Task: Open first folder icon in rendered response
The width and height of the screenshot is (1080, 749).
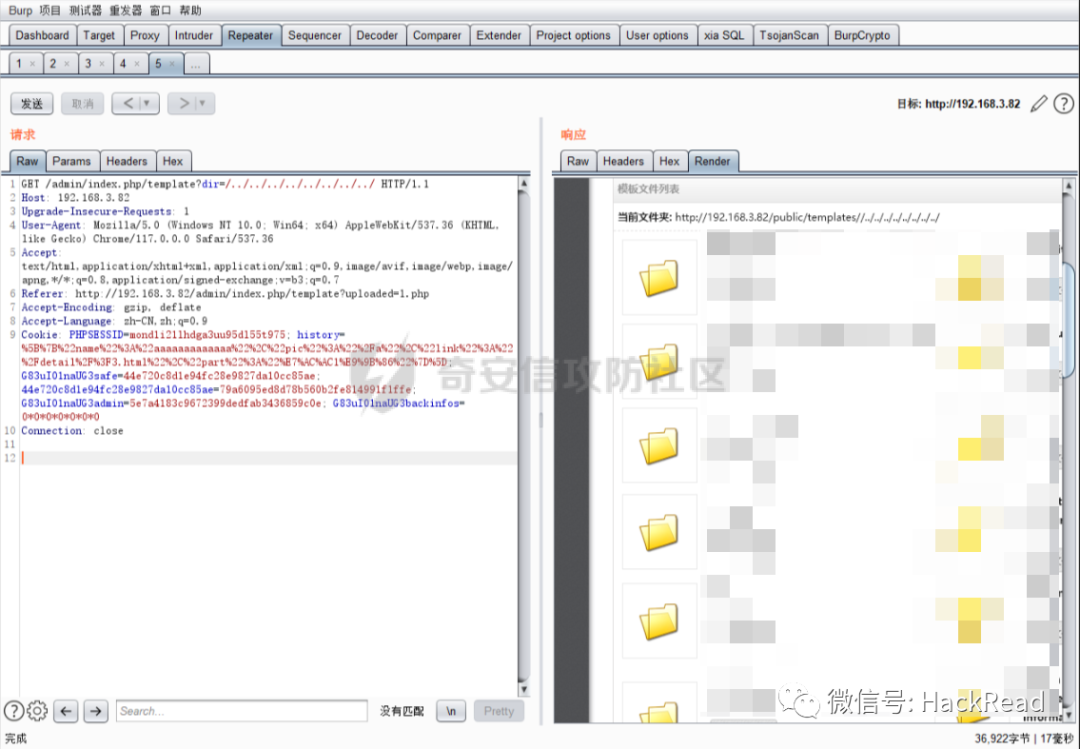Action: coord(659,277)
